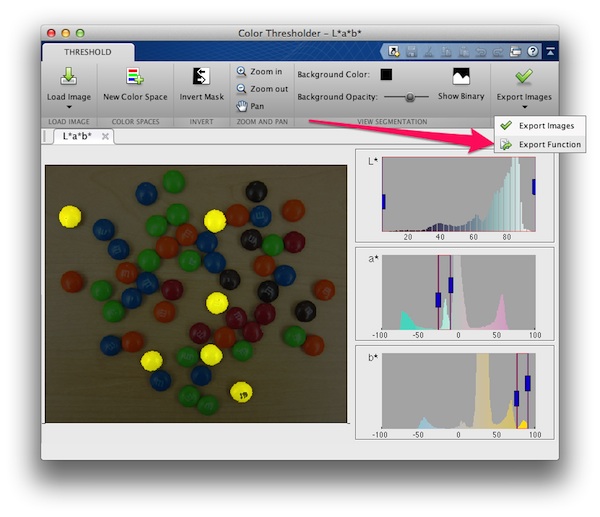Choose Export Function from the dropdown menu
This screenshot has height=517, width=600.
549,145
